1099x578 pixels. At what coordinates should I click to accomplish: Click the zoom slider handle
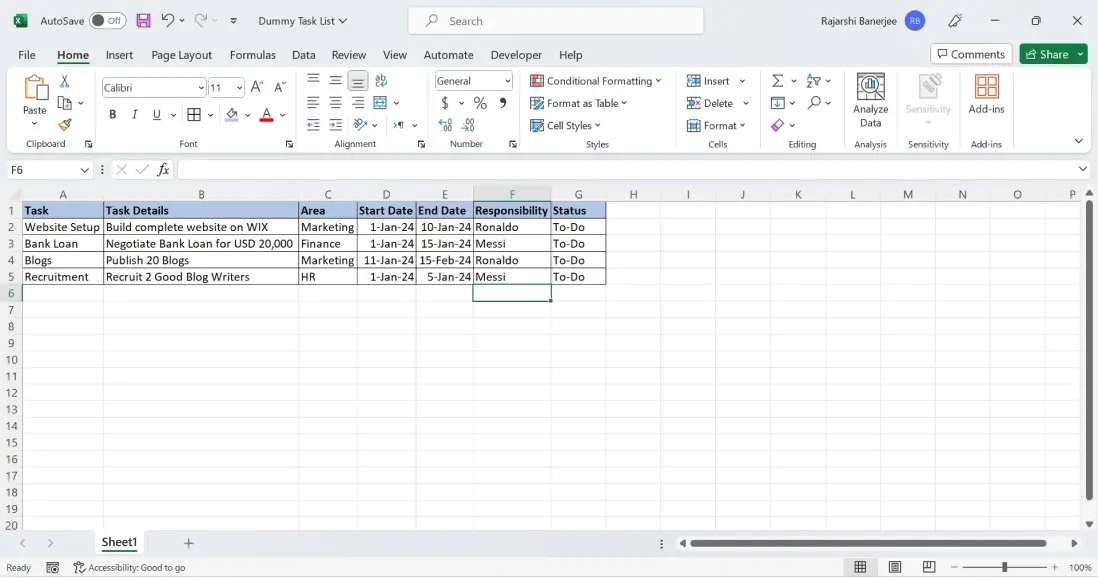pos(1004,567)
